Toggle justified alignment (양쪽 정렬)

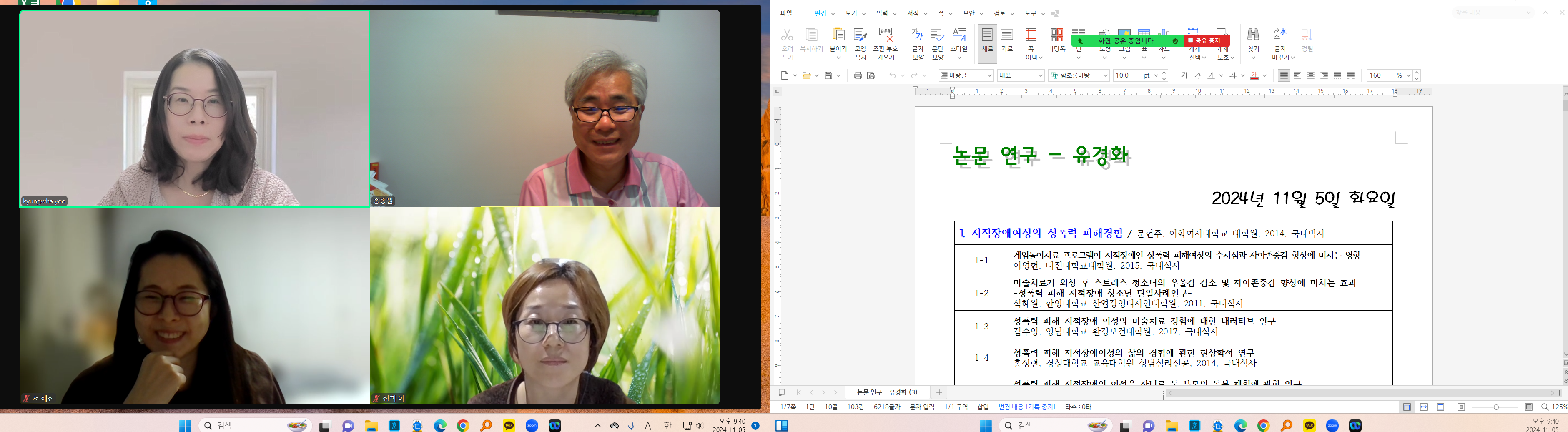(x=1284, y=75)
